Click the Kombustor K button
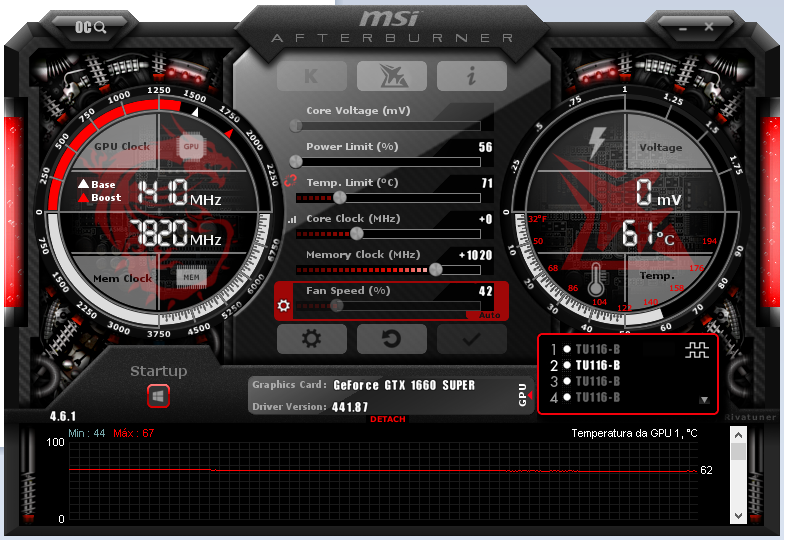 [312, 76]
